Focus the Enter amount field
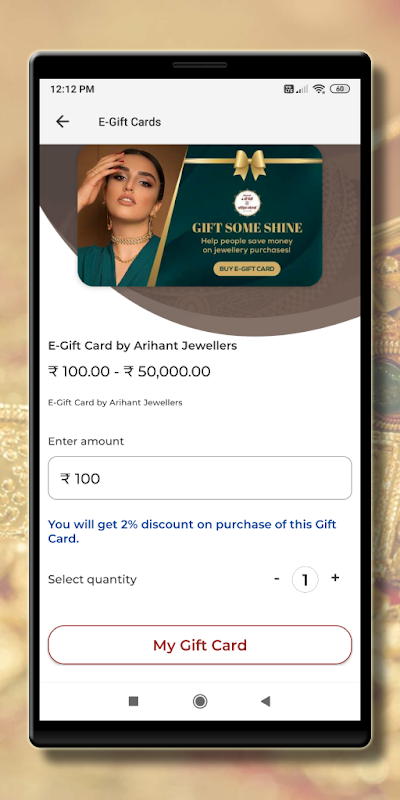400x800 pixels. click(200, 478)
